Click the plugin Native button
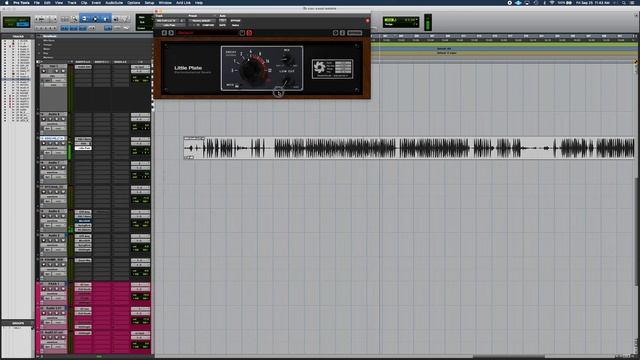The image size is (640, 360). 236,25
